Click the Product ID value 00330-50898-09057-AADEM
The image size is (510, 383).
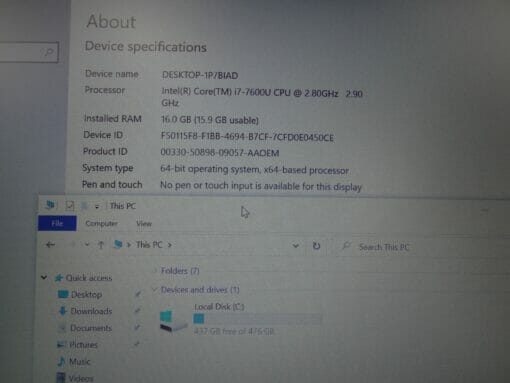click(220, 153)
